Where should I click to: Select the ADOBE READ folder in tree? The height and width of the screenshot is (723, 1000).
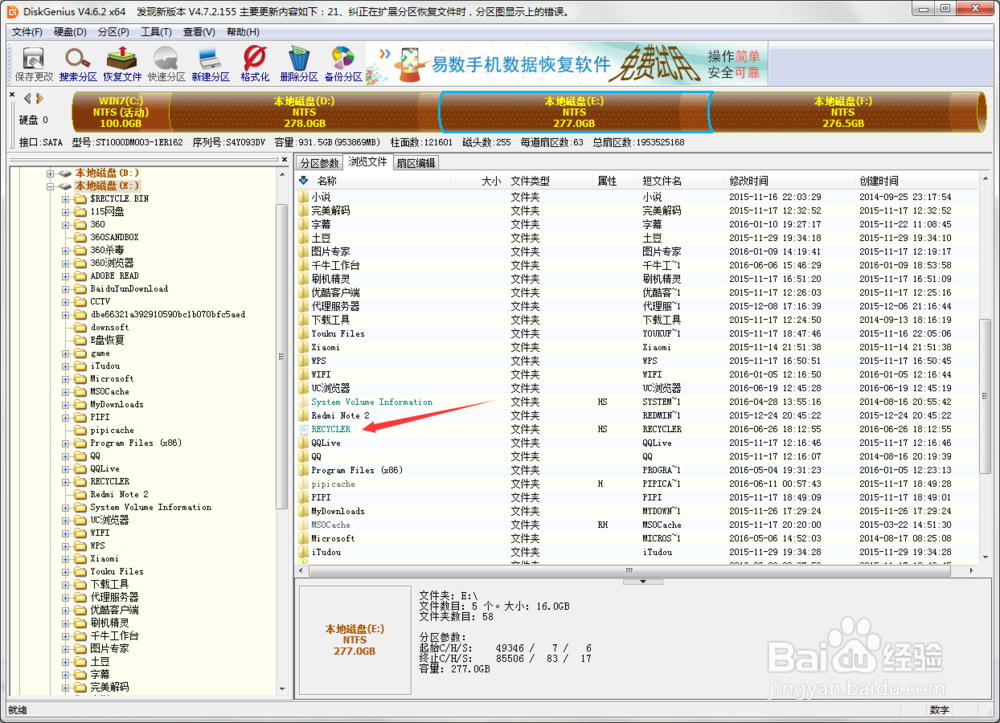tap(114, 276)
